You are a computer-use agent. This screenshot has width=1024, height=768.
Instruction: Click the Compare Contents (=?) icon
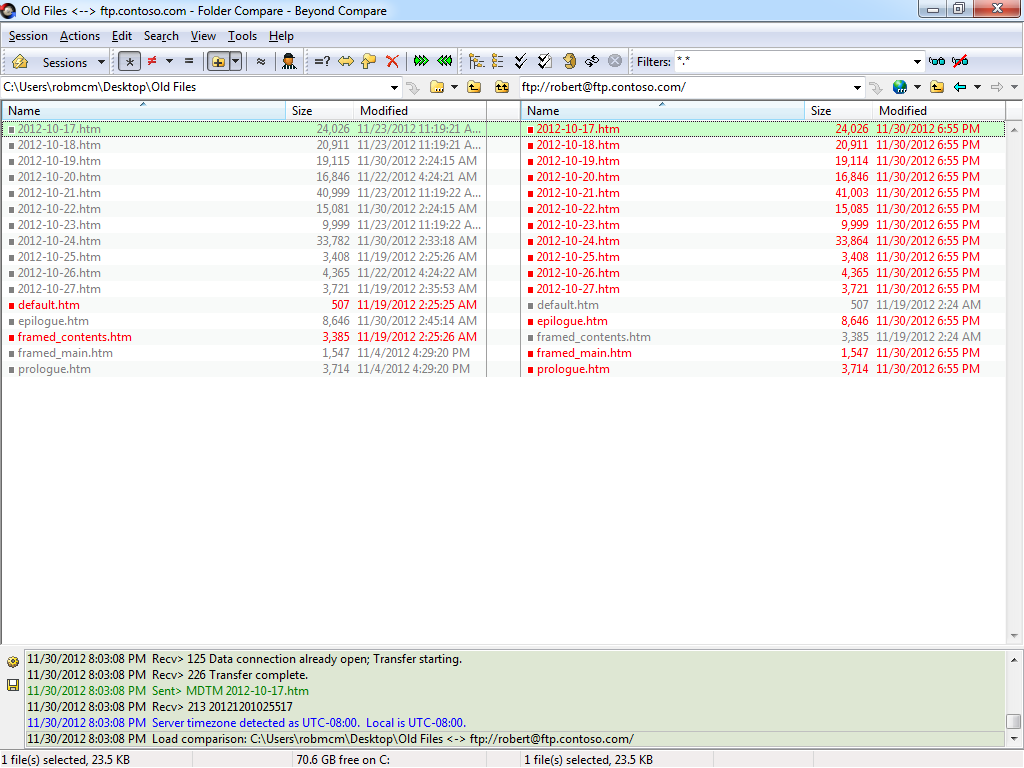322,62
